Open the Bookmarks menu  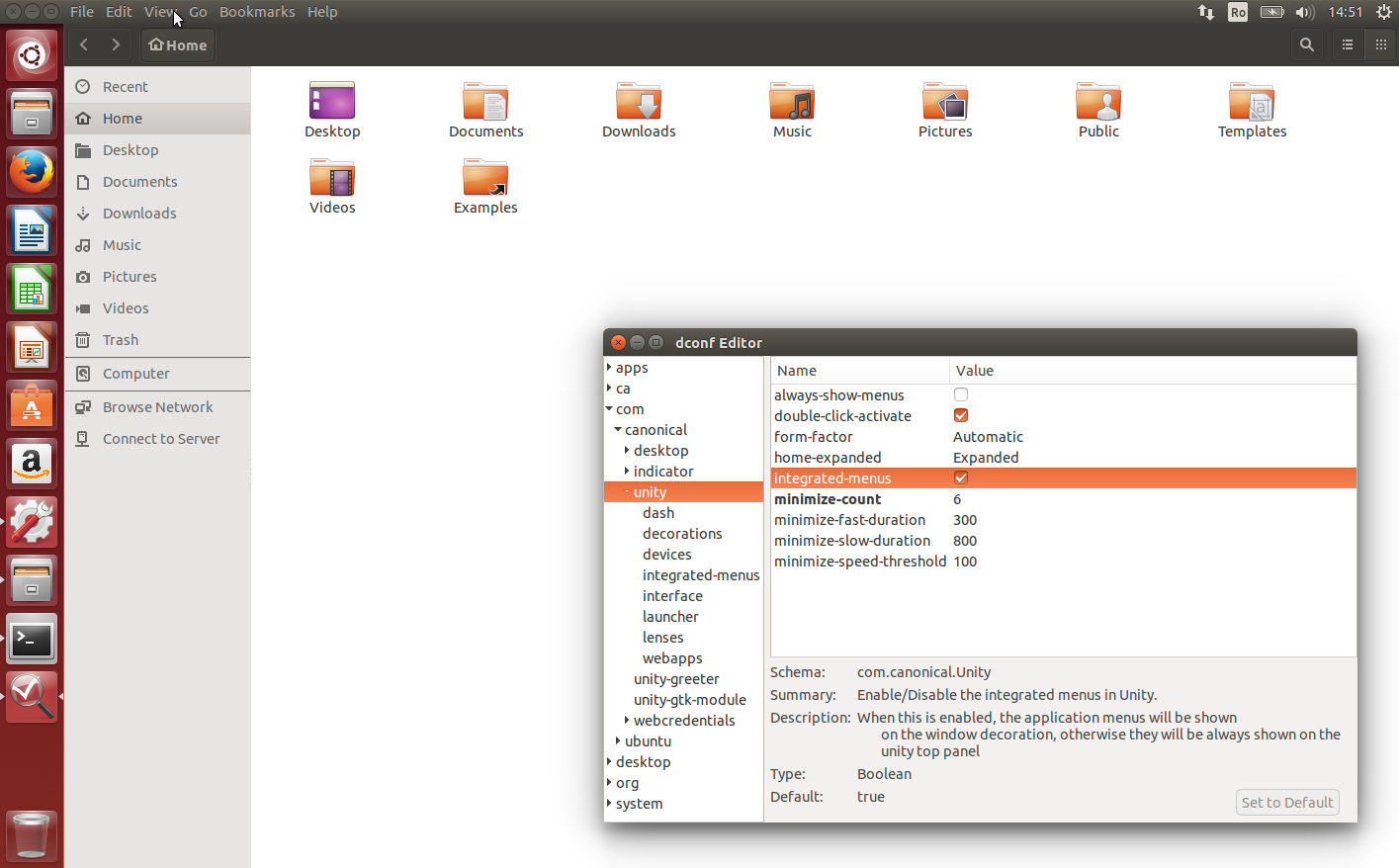click(x=256, y=11)
